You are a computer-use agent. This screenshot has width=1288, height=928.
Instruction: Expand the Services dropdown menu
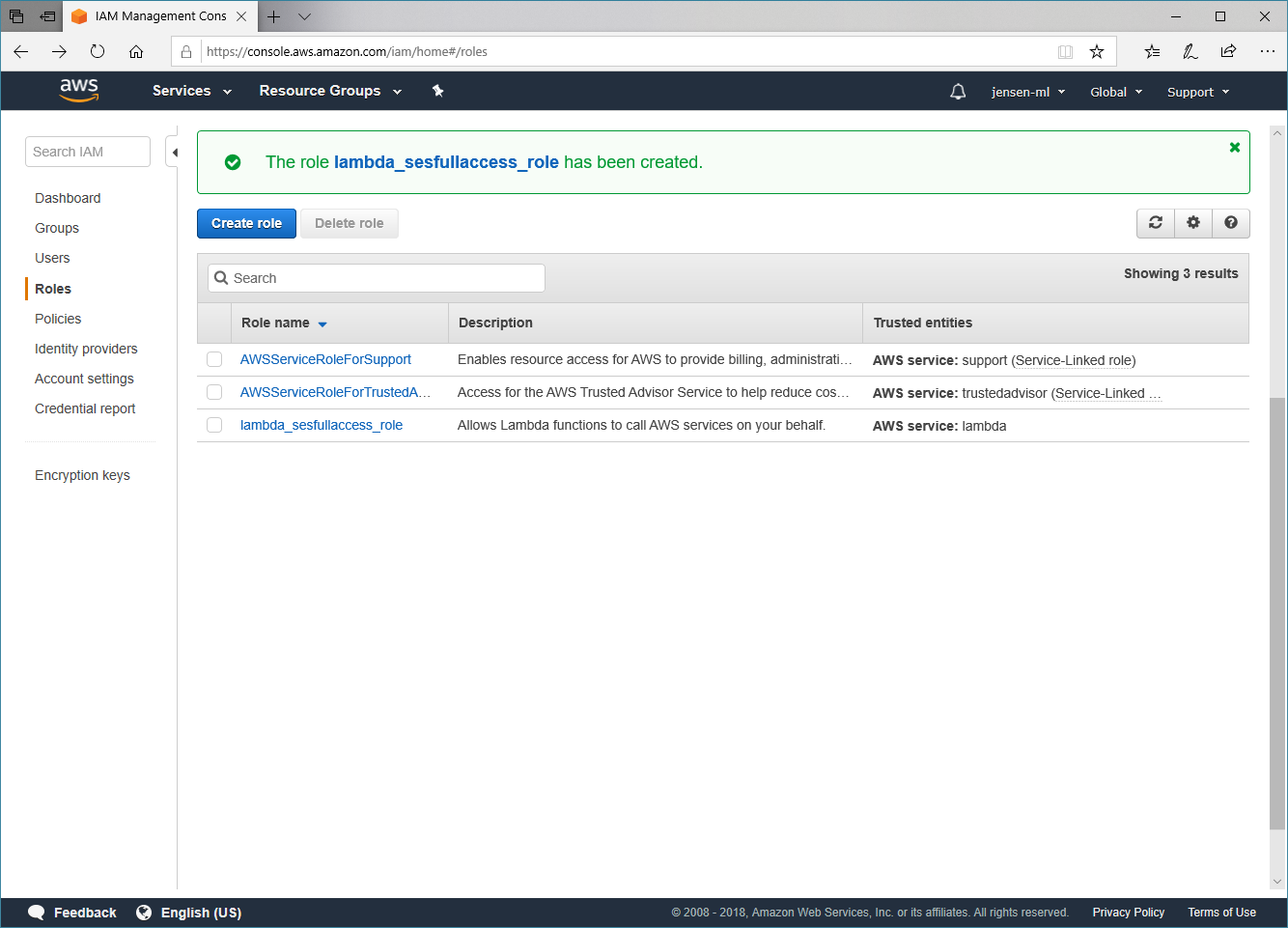click(x=191, y=91)
